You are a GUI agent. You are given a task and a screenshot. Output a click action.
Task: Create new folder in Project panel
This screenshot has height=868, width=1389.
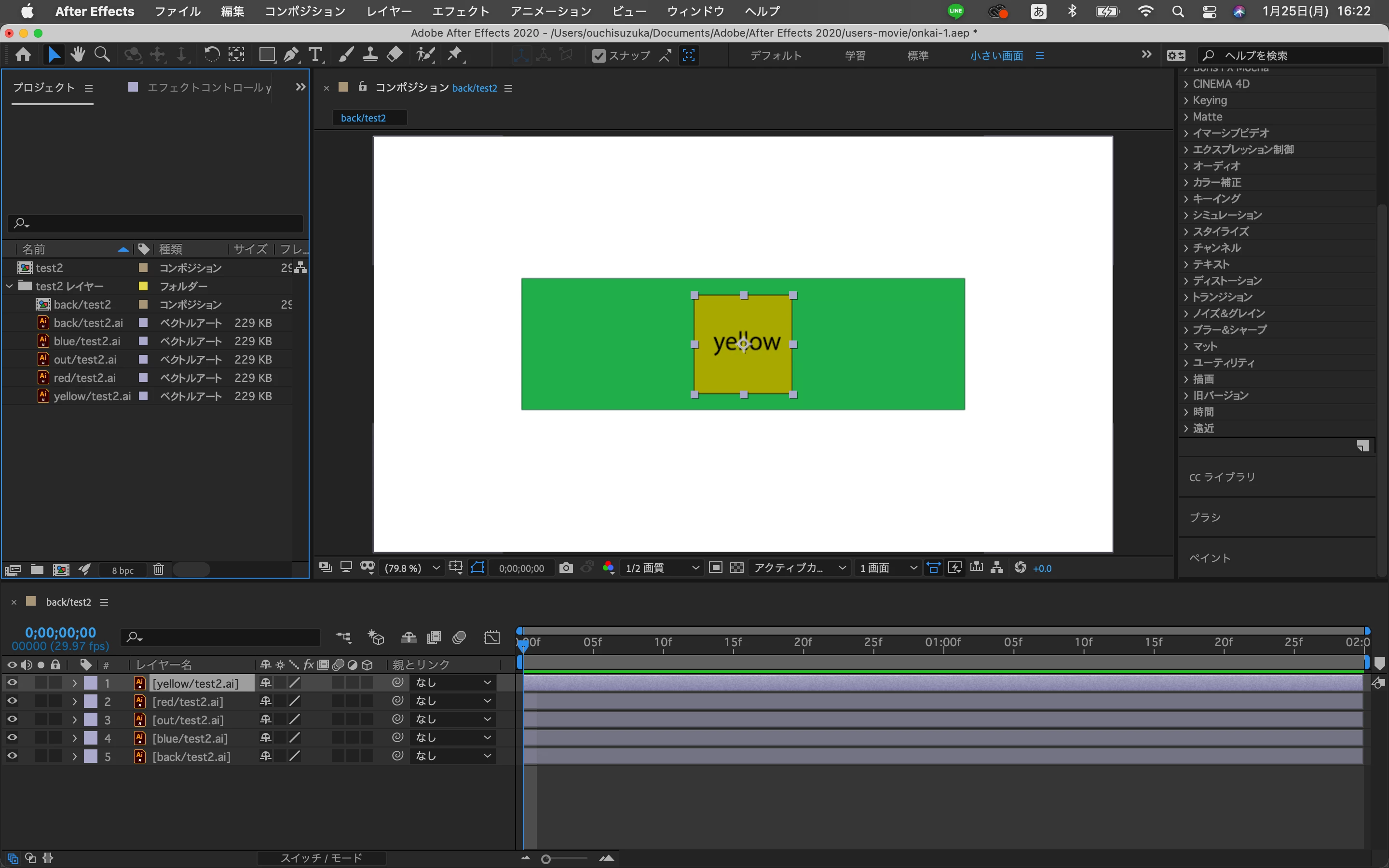coord(37,570)
